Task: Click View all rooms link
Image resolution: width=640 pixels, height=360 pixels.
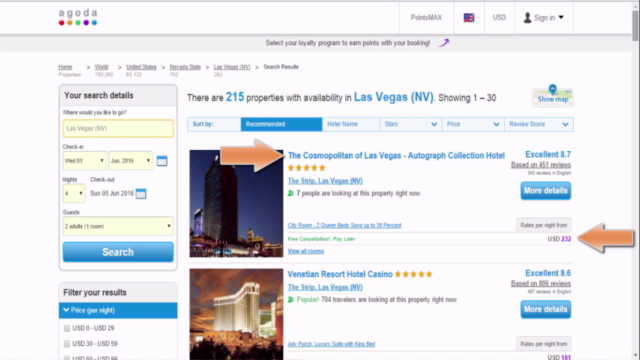Action: click(x=306, y=251)
